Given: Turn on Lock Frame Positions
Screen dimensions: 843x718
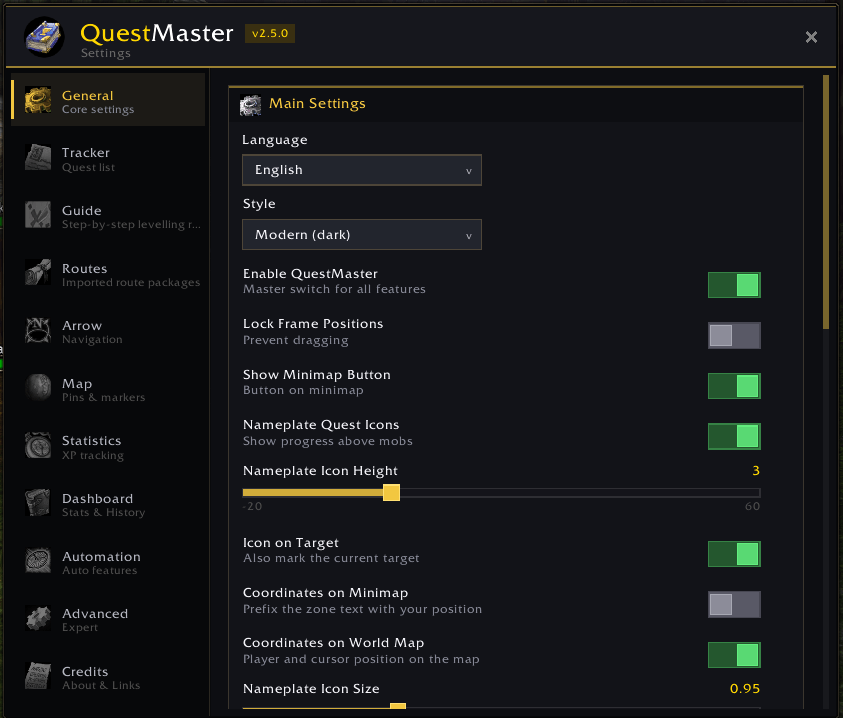Looking at the screenshot, I should coord(734,336).
